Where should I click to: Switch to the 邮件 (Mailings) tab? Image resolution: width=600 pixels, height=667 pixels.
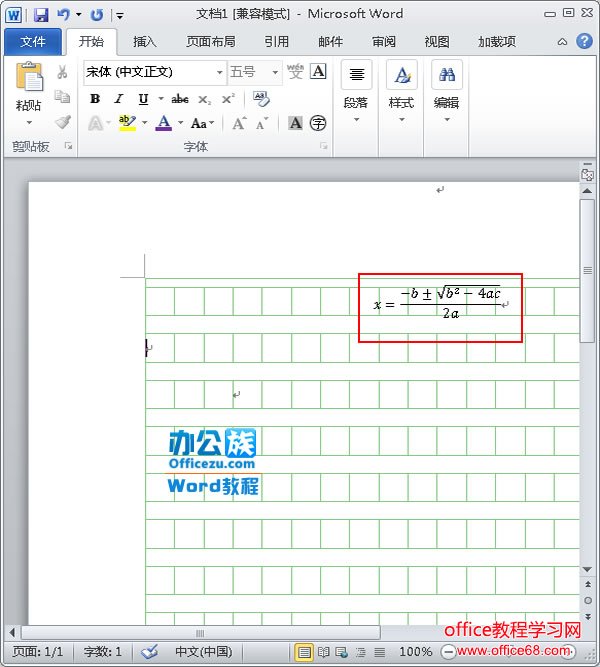tap(330, 42)
